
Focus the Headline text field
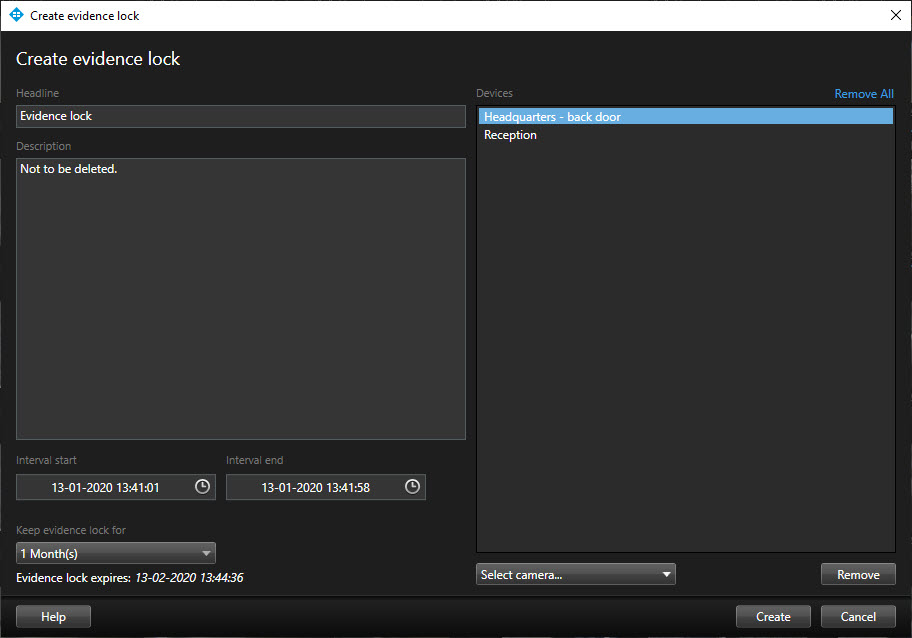pyautogui.click(x=241, y=116)
